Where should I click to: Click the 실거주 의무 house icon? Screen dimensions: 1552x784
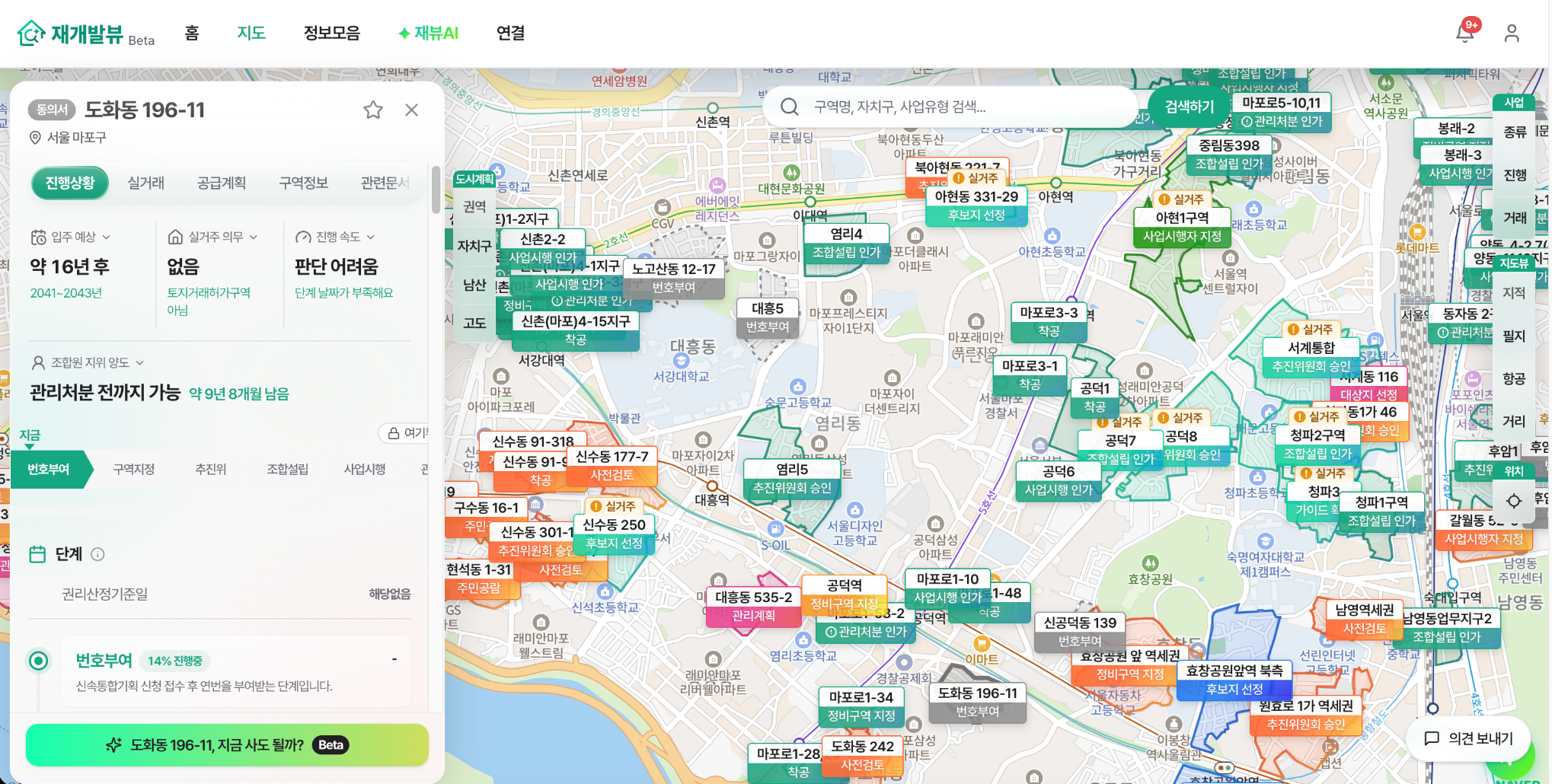coord(175,237)
